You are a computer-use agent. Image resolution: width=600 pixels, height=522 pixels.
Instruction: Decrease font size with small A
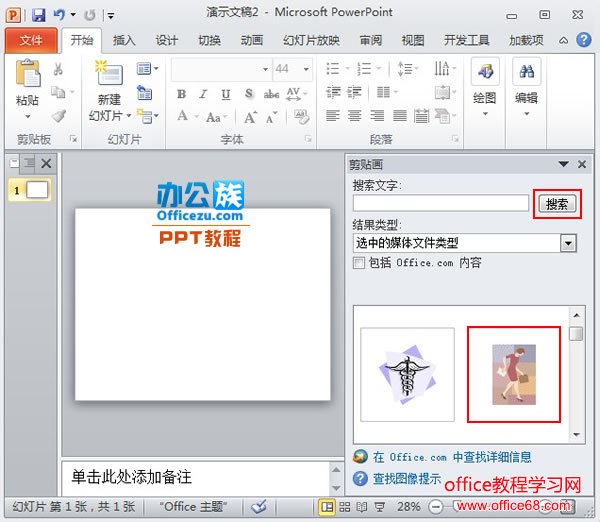(271, 118)
